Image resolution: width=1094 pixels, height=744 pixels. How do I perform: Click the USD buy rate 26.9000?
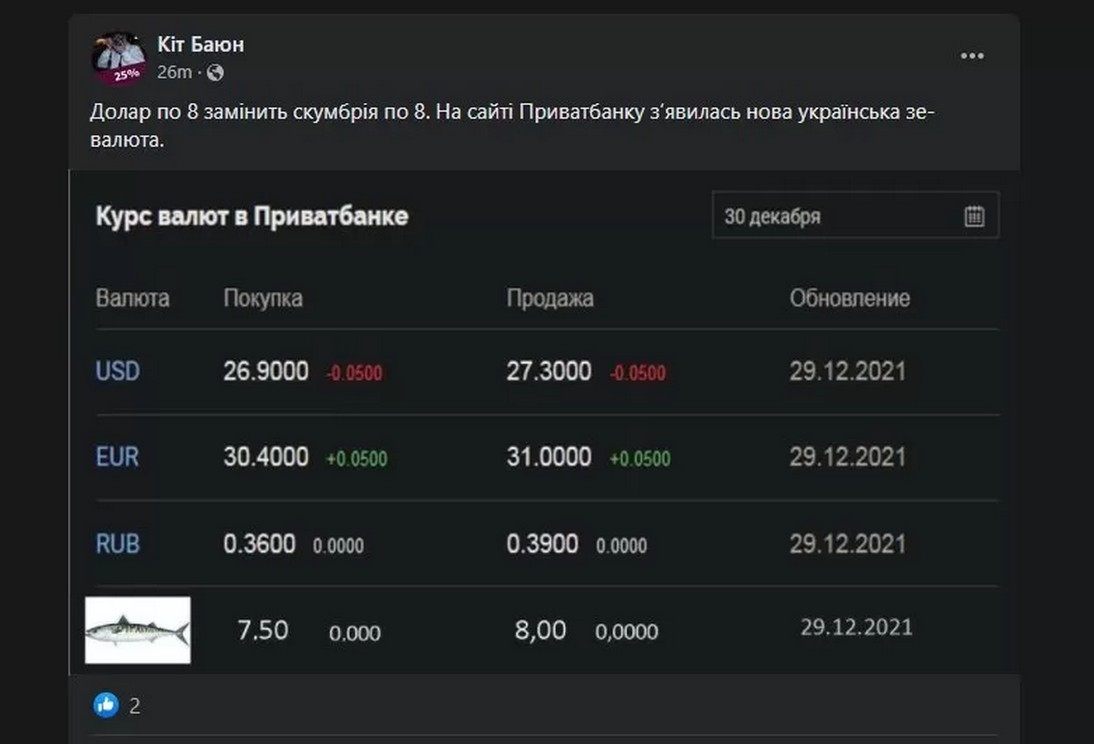click(x=265, y=372)
